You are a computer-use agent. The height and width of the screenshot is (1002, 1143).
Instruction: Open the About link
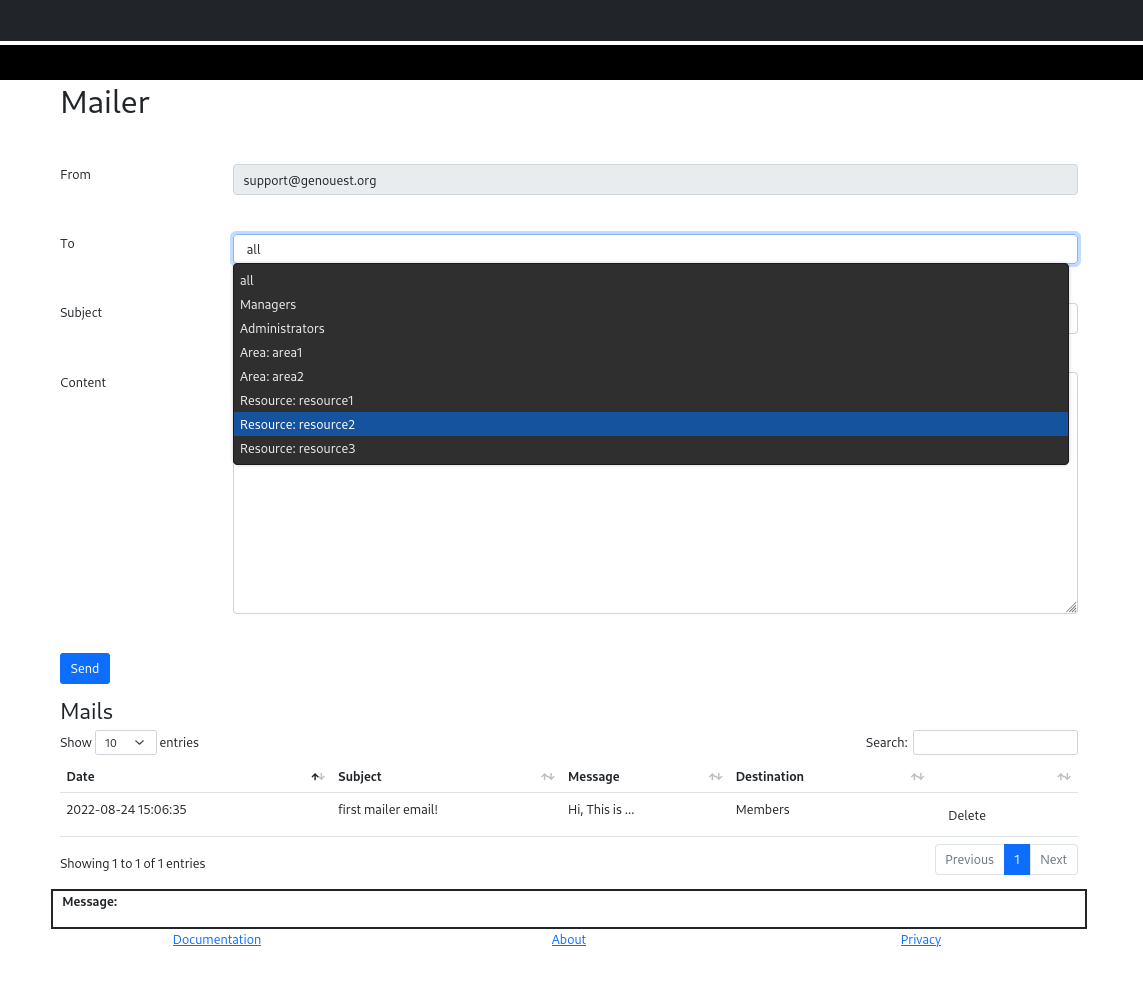tap(569, 940)
